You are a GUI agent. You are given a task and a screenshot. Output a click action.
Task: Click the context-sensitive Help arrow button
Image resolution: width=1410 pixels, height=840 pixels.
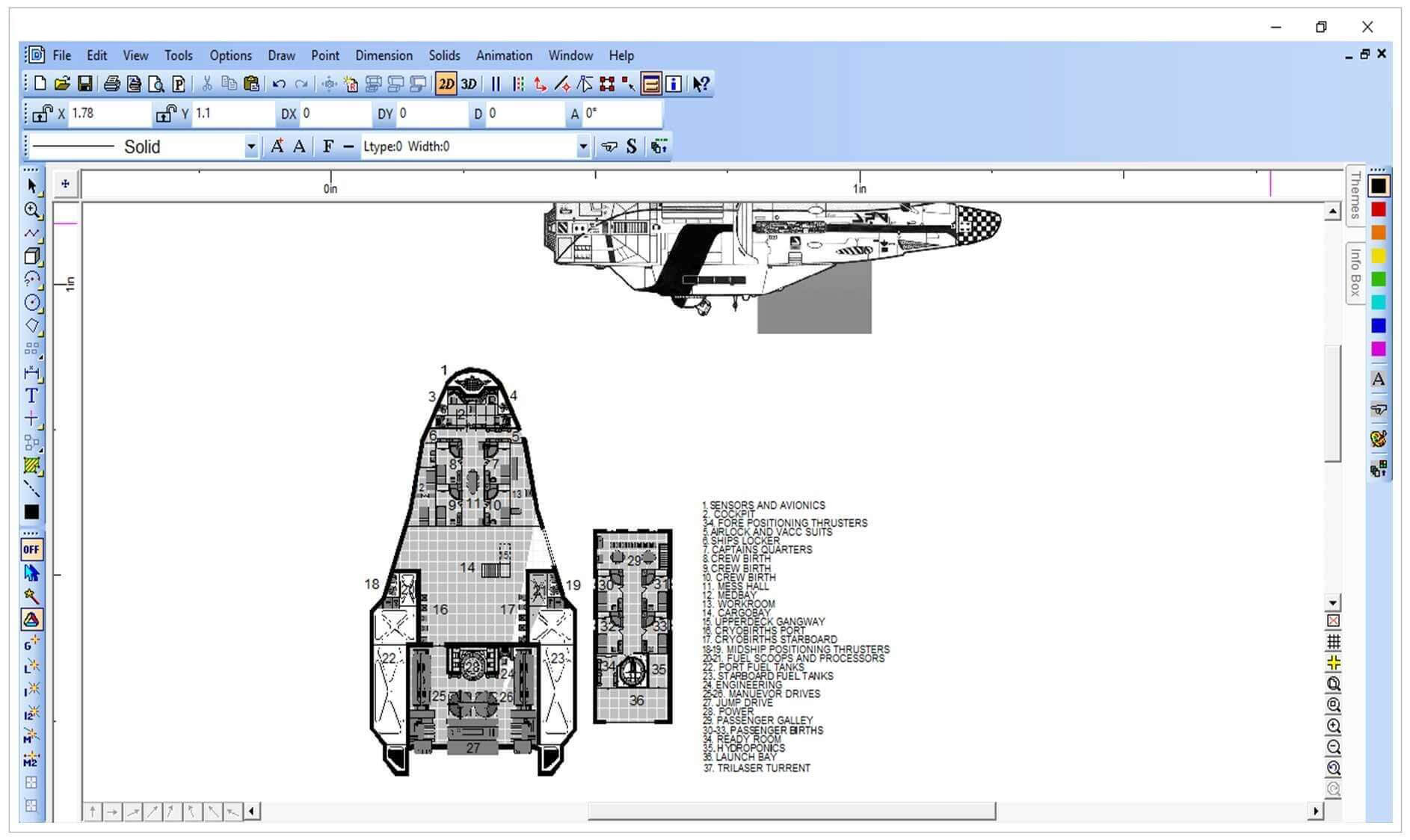tap(701, 84)
